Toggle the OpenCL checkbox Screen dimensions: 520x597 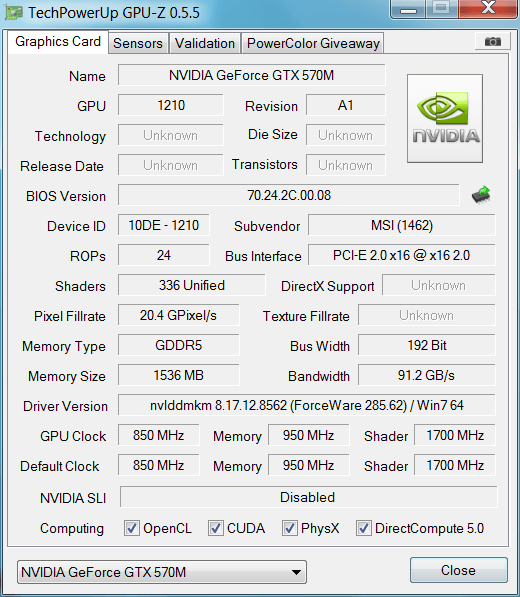click(132, 528)
